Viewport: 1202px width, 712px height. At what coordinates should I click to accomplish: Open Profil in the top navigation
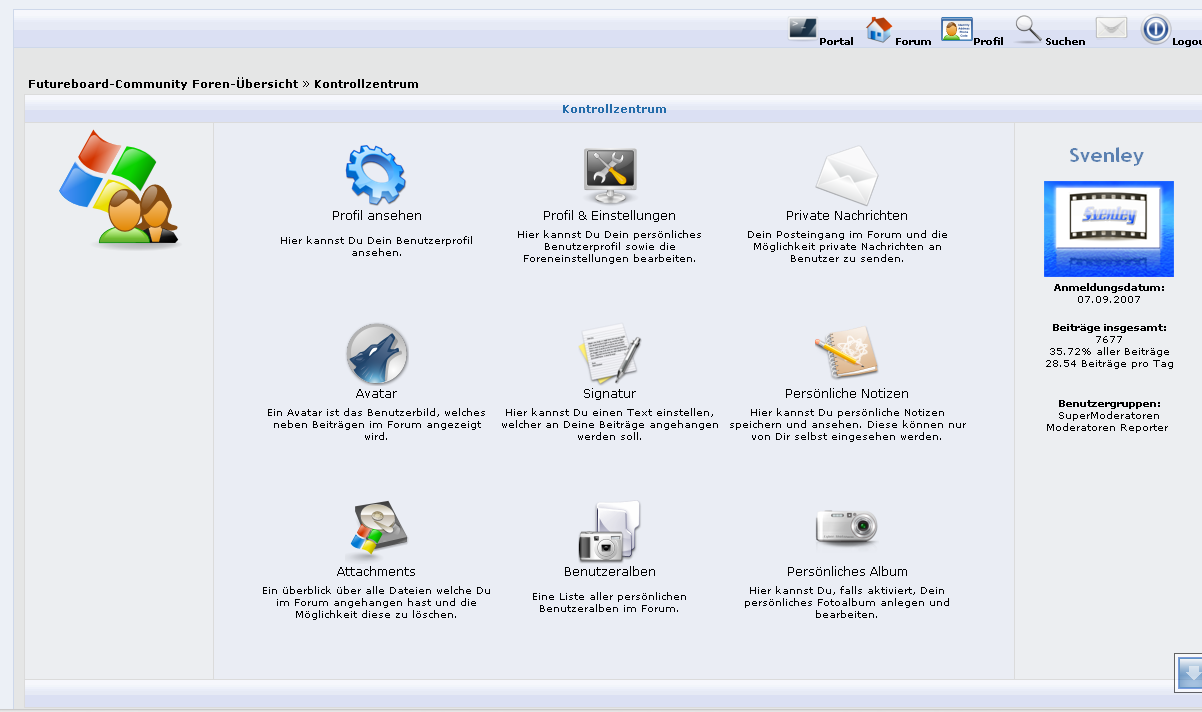(x=972, y=31)
